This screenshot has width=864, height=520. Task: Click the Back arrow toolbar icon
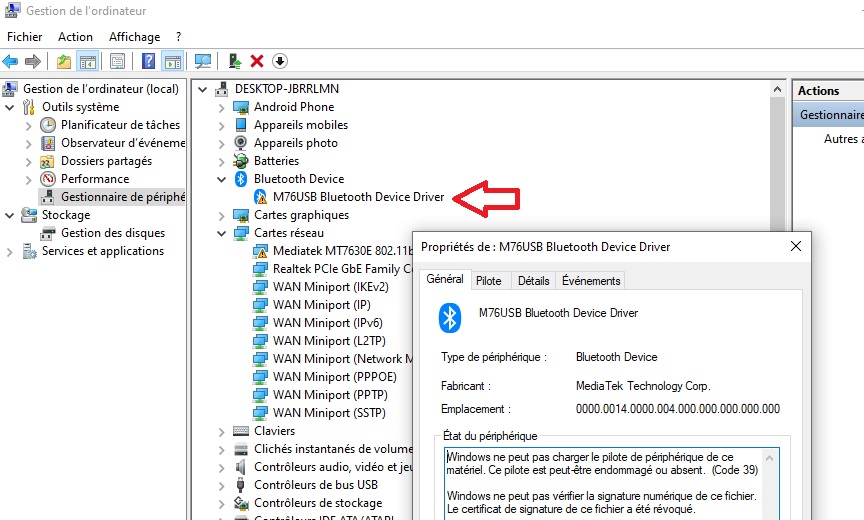tap(10, 61)
